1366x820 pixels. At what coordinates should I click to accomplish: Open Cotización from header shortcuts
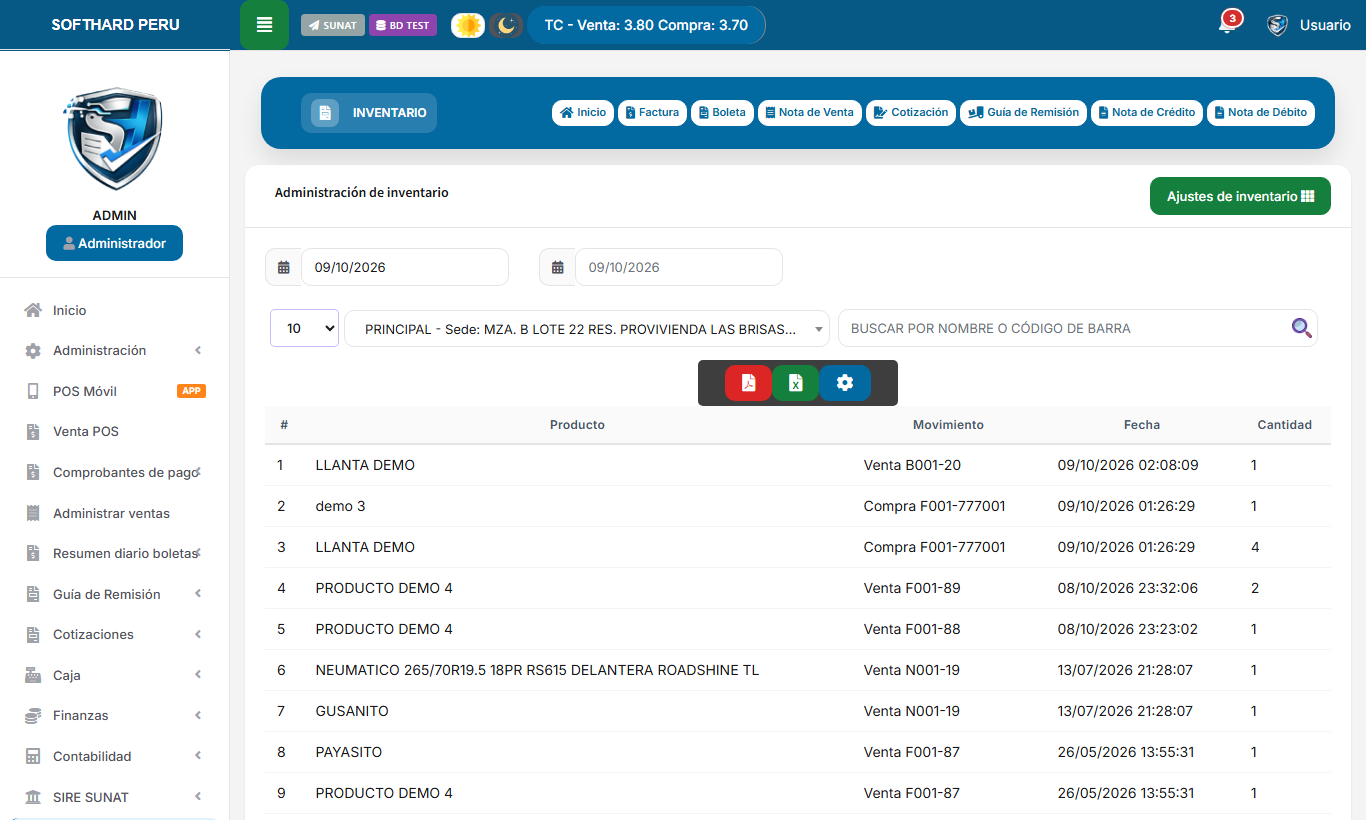pyautogui.click(x=911, y=113)
